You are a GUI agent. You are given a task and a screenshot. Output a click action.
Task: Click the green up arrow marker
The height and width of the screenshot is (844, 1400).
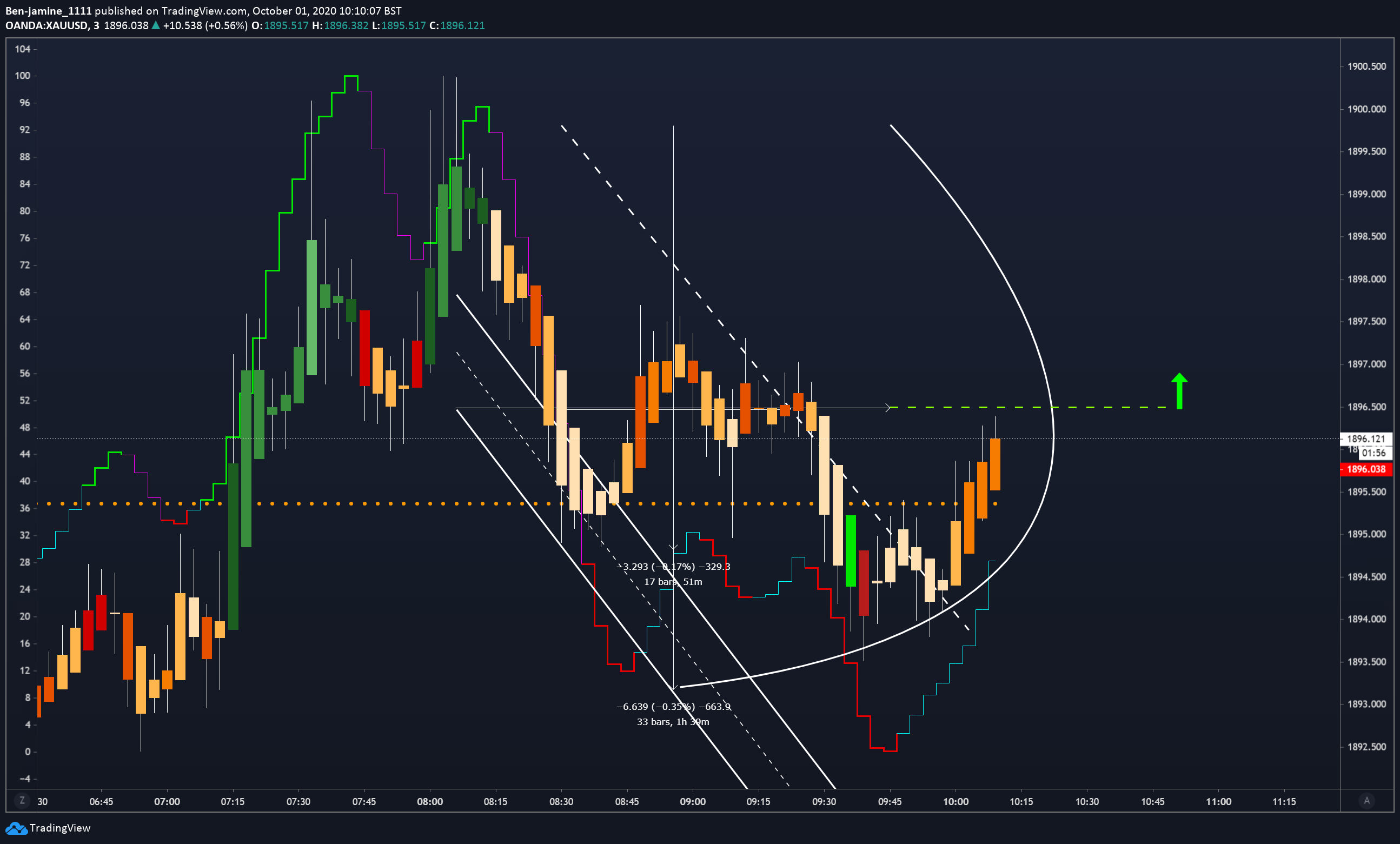(1179, 391)
